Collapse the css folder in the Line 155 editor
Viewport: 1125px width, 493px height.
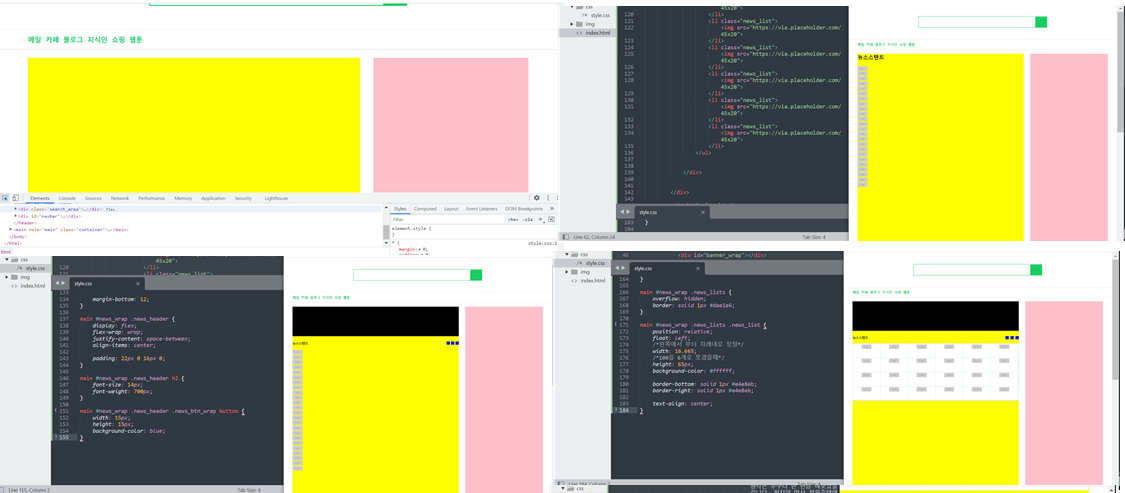click(6, 259)
